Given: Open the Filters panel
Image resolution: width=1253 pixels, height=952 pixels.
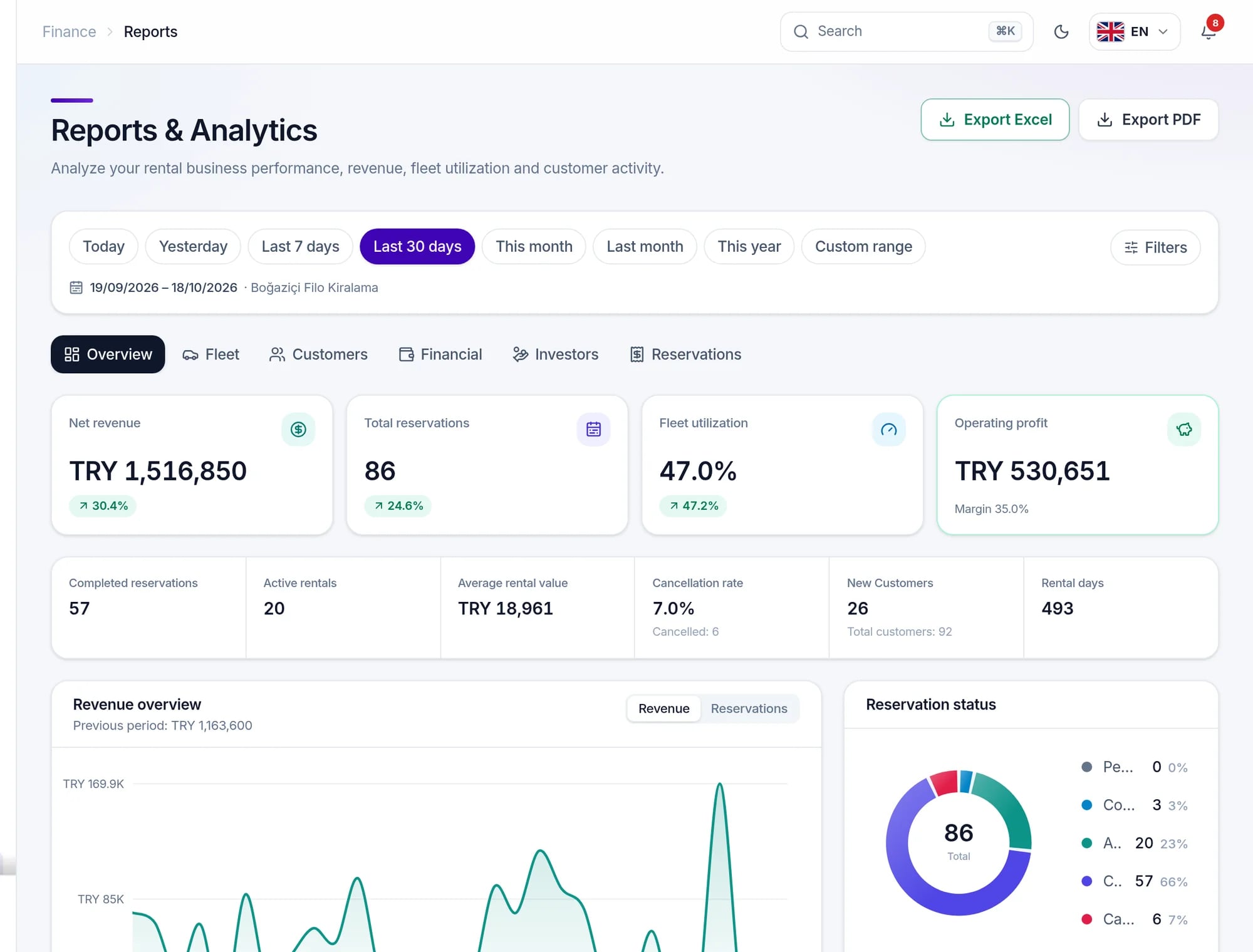Looking at the screenshot, I should [x=1155, y=247].
